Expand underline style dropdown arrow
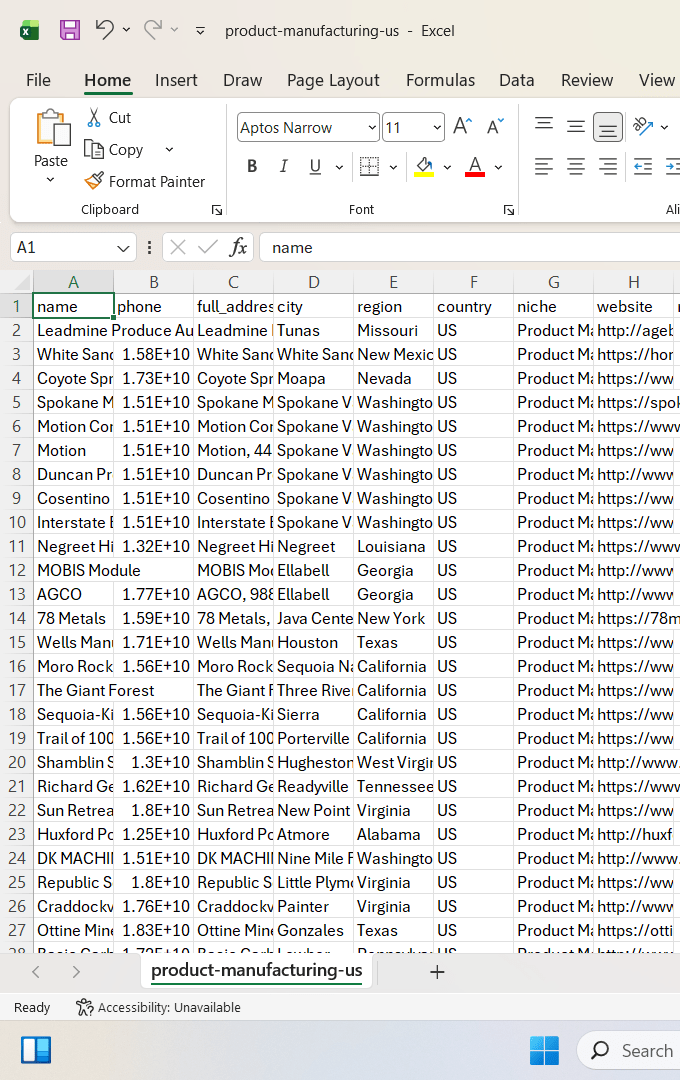680x1080 pixels. point(339,167)
